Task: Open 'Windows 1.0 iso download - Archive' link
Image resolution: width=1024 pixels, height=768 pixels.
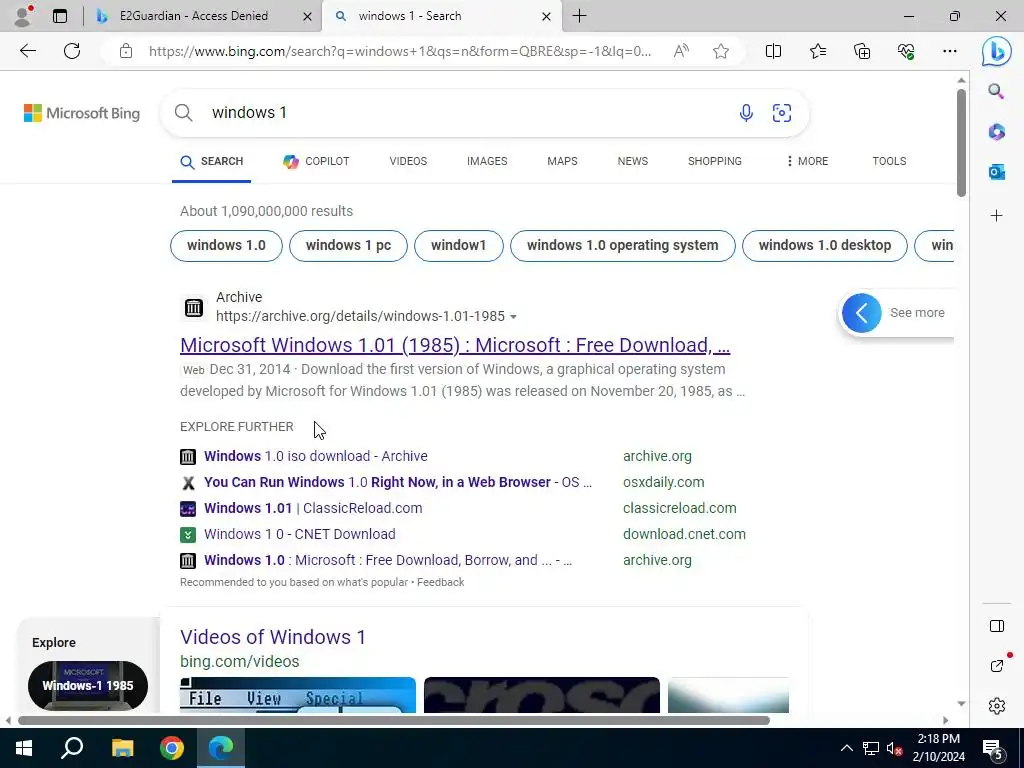Action: coord(316,456)
